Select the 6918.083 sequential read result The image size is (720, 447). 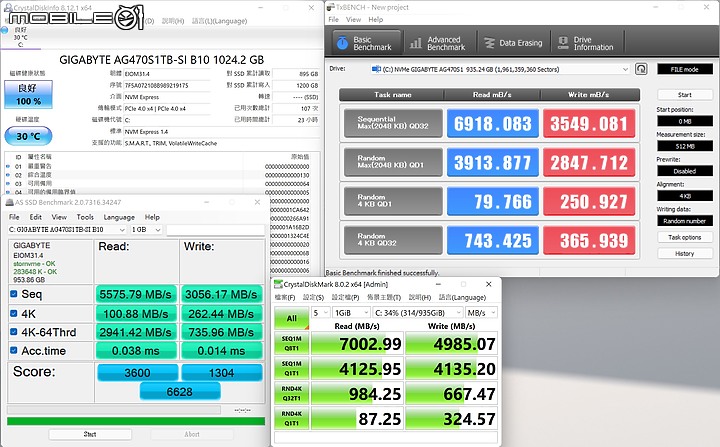493,123
